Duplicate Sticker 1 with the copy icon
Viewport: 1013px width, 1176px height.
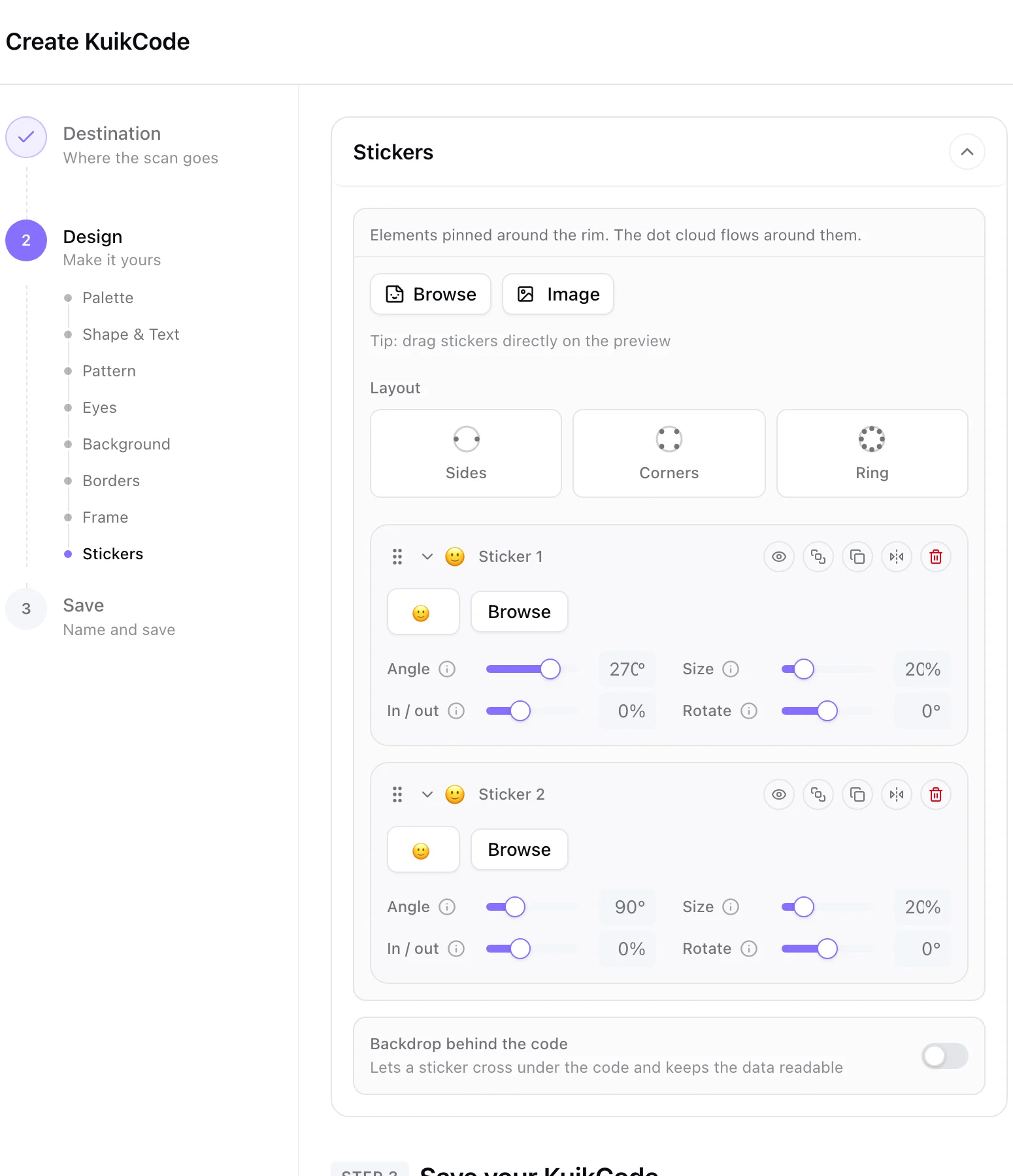pyautogui.click(x=857, y=557)
